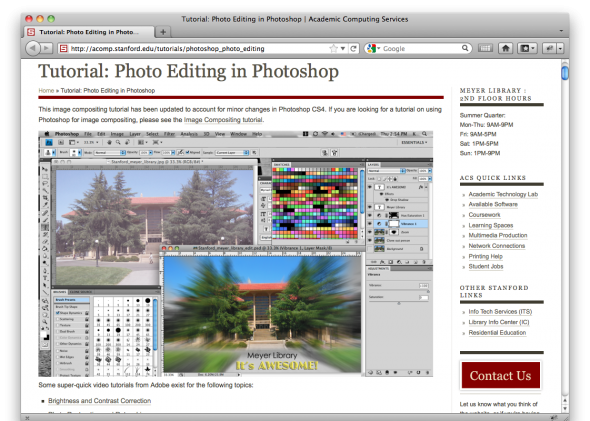Image resolution: width=590 pixels, height=421 pixels.
Task: Open the Bookmarks star toolbar button
Action: [x=526, y=48]
